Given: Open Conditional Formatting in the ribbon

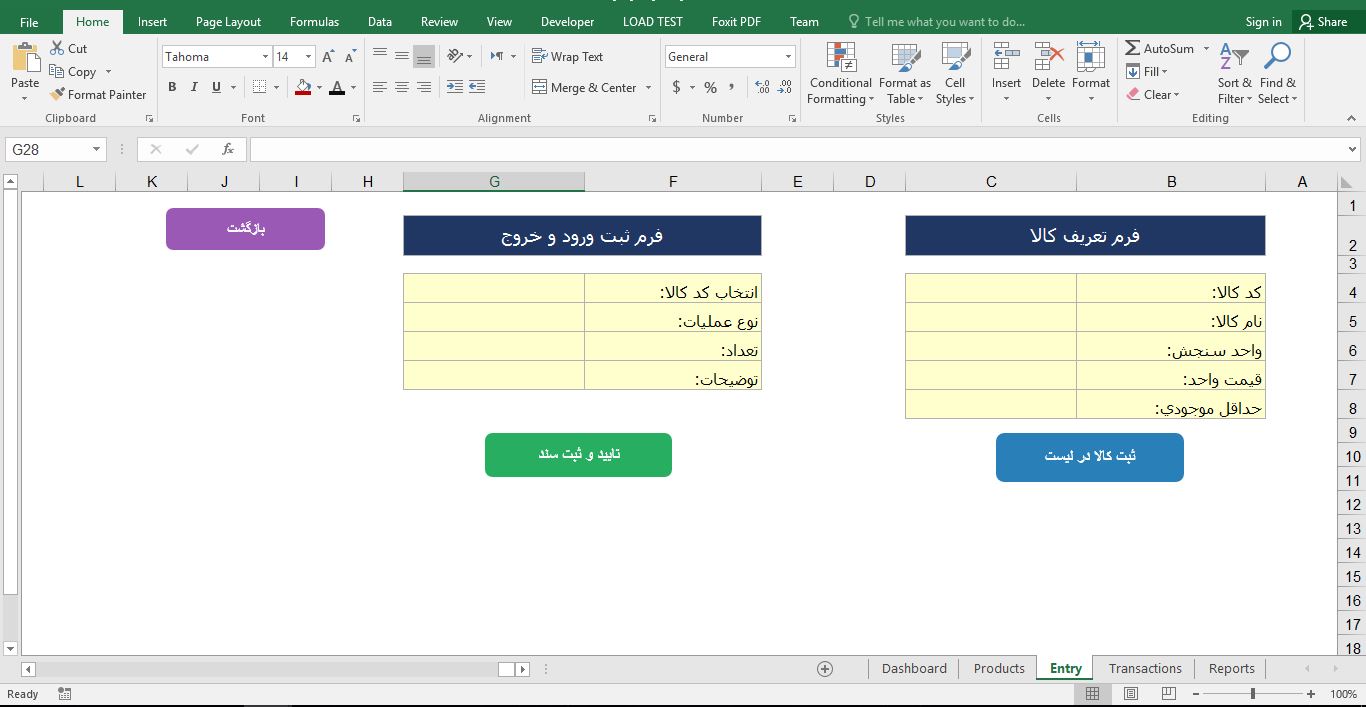Looking at the screenshot, I should (x=839, y=72).
